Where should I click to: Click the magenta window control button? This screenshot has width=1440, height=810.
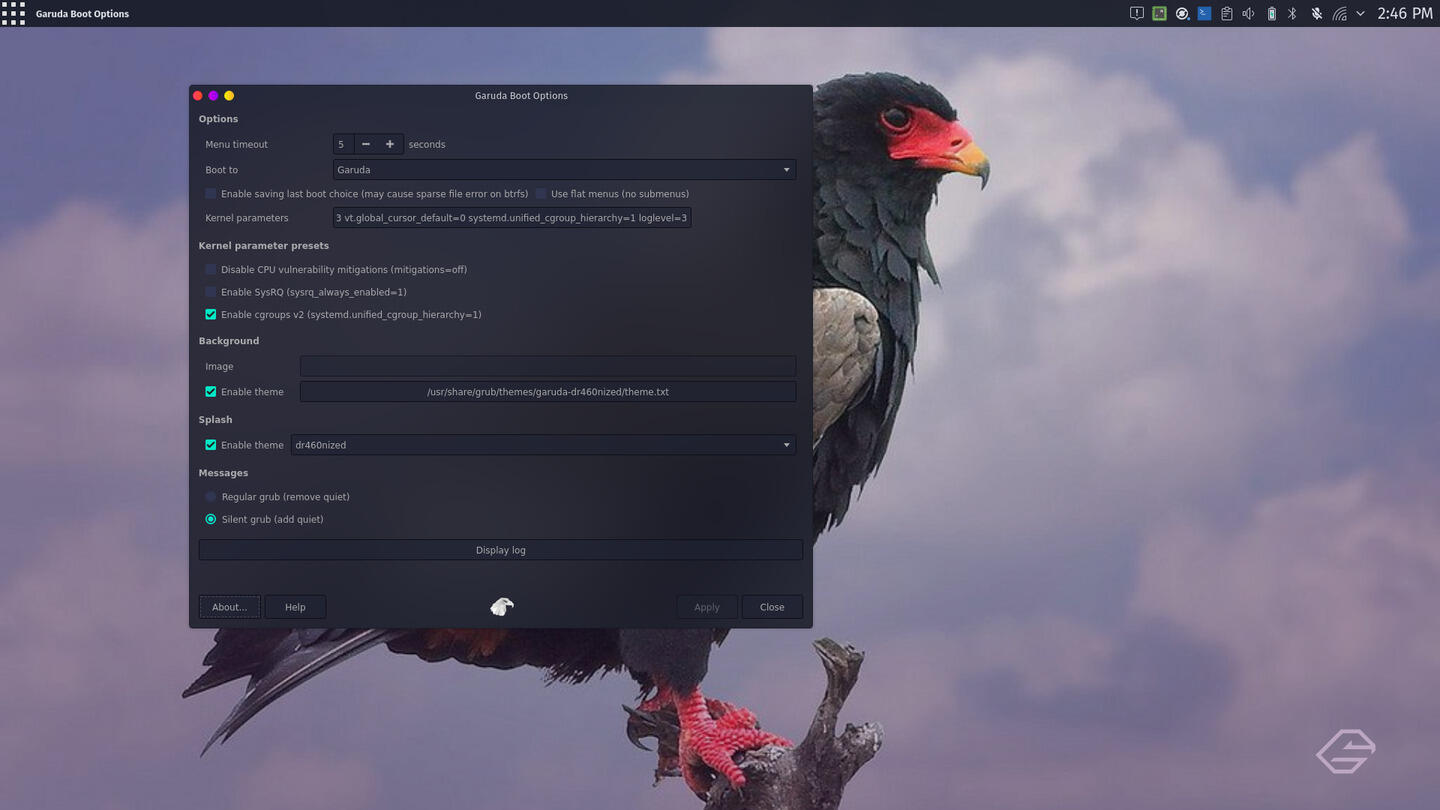tap(213, 95)
